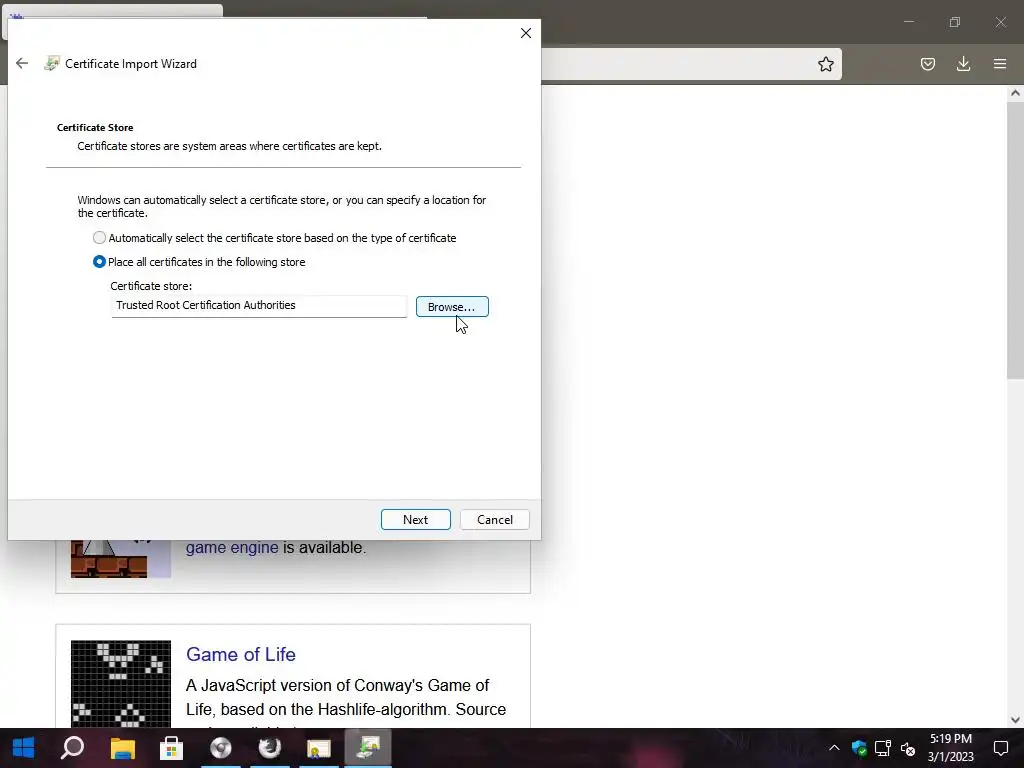
Task: Open the notification center icon
Action: click(1000, 748)
